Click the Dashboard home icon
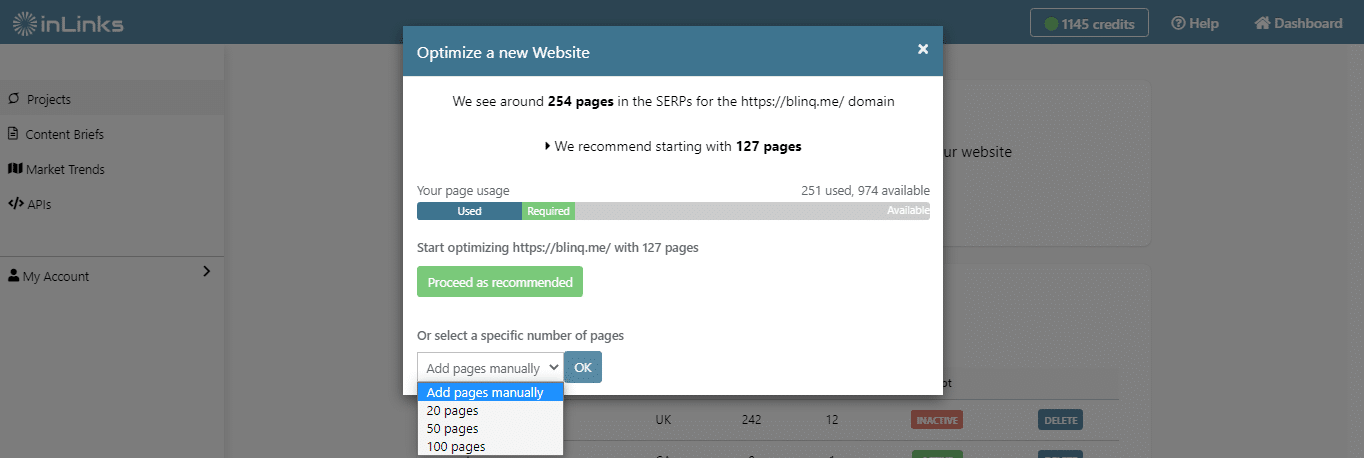This screenshot has height=458, width=1364. point(1262,23)
